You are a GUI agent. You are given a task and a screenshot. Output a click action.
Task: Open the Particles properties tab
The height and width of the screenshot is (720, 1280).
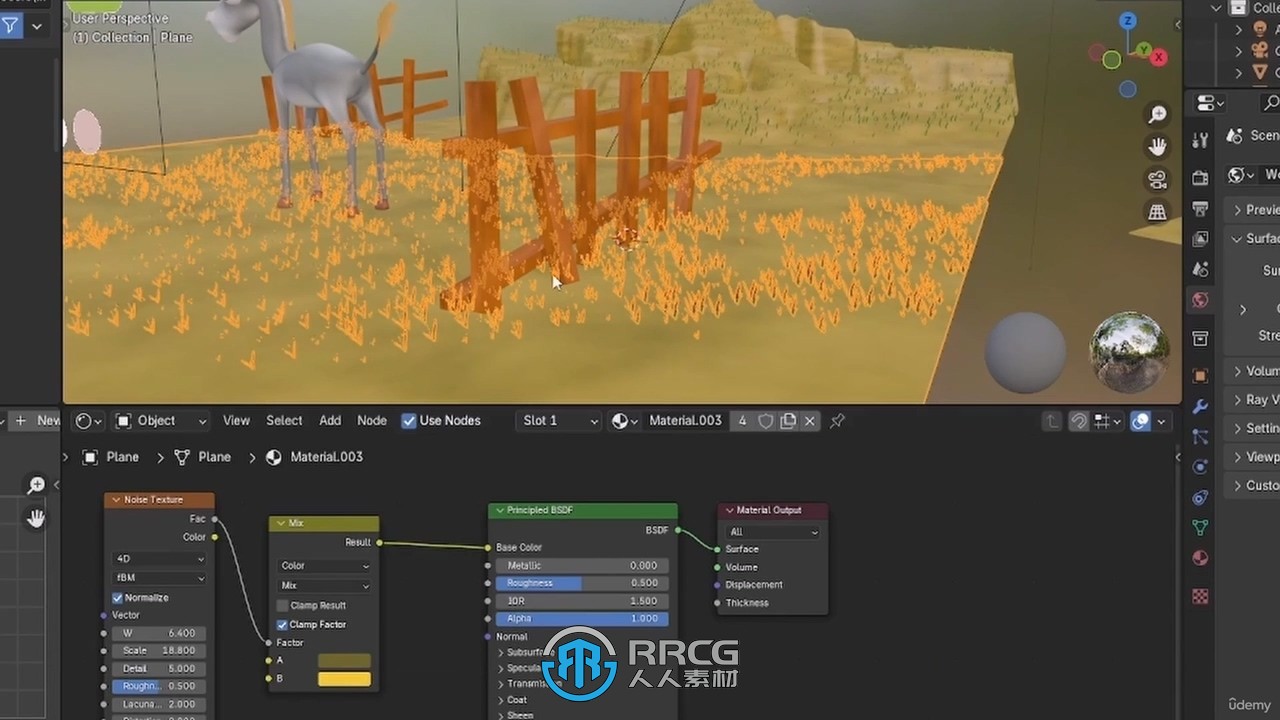pos(1201,437)
